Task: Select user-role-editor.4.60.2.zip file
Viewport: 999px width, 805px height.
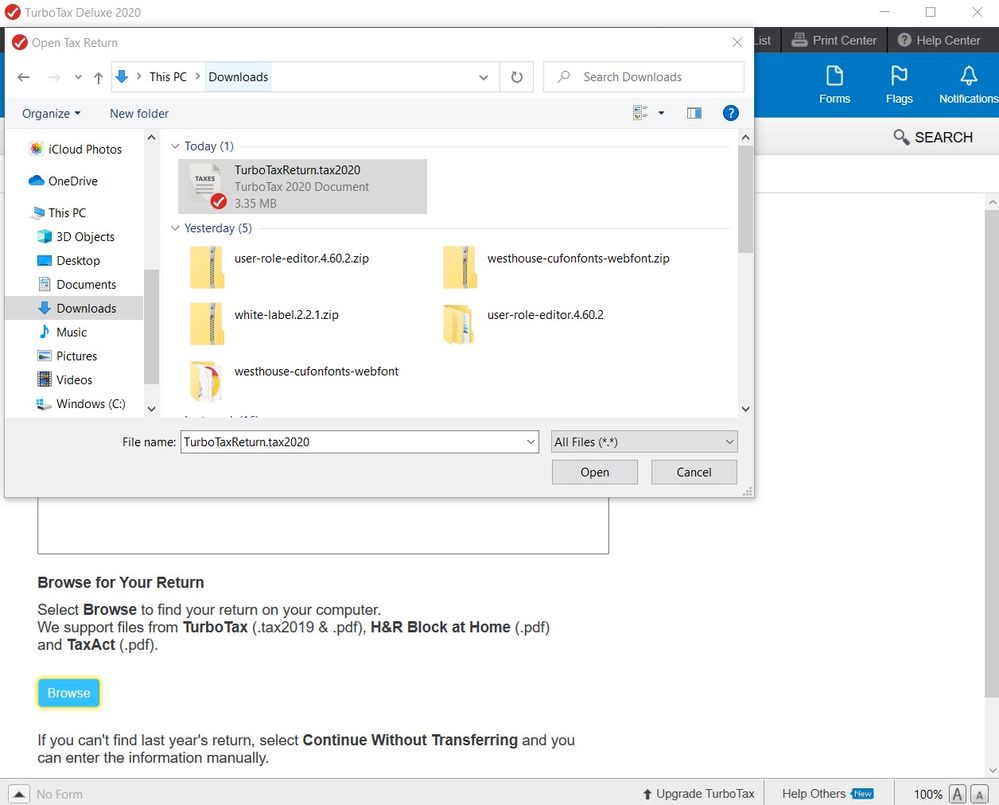Action: click(280, 268)
